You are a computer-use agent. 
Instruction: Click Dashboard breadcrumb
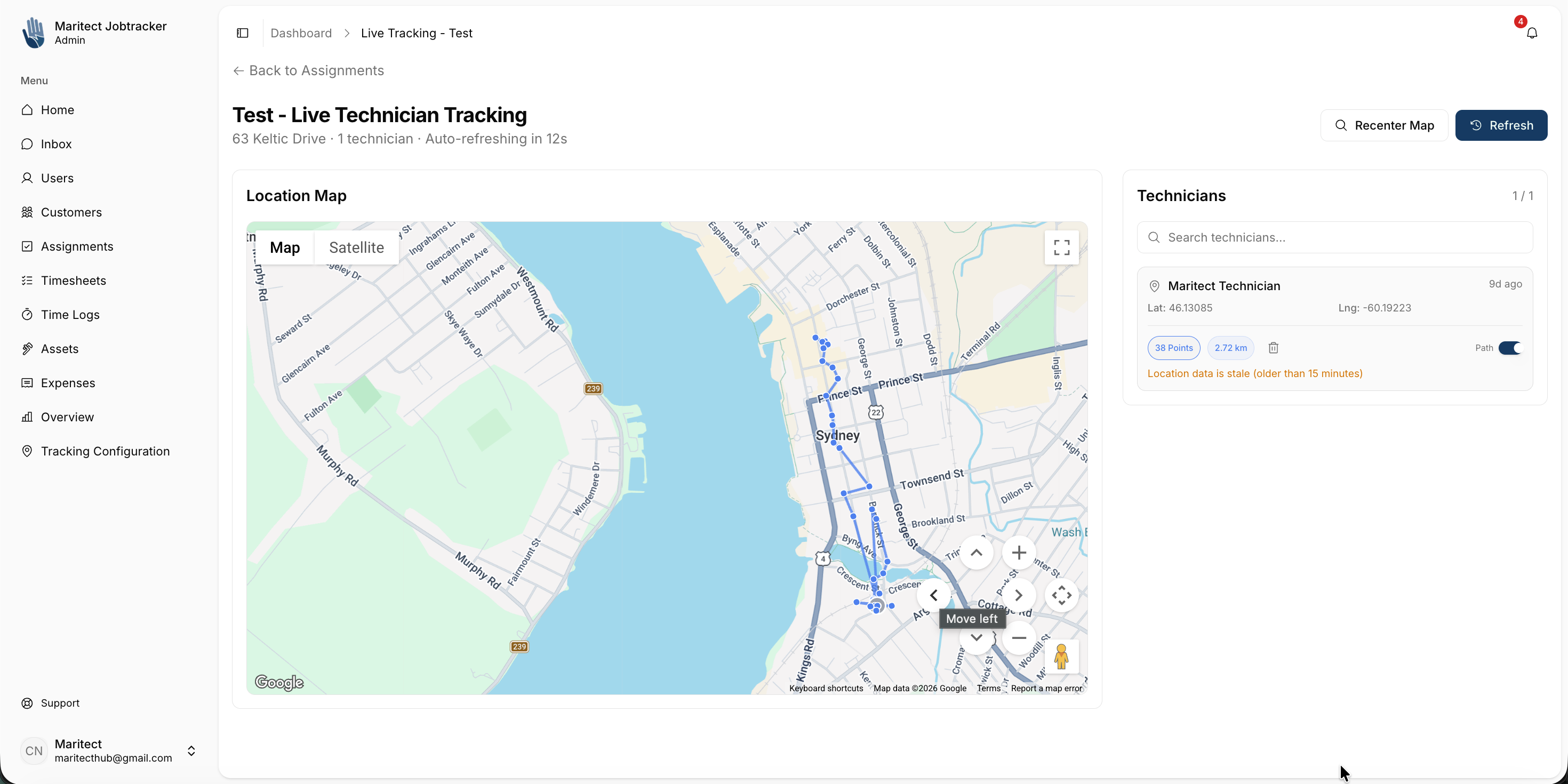[301, 33]
